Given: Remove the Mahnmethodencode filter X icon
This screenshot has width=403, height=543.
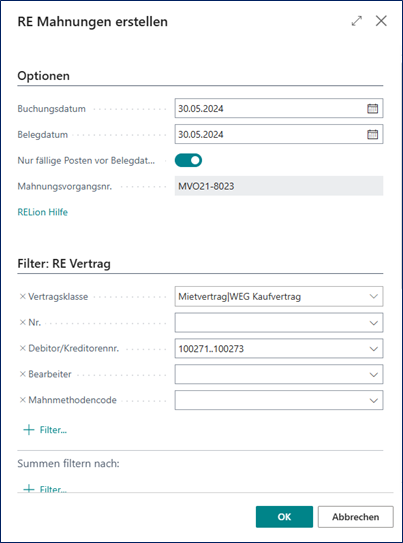Looking at the screenshot, I should 23,400.
